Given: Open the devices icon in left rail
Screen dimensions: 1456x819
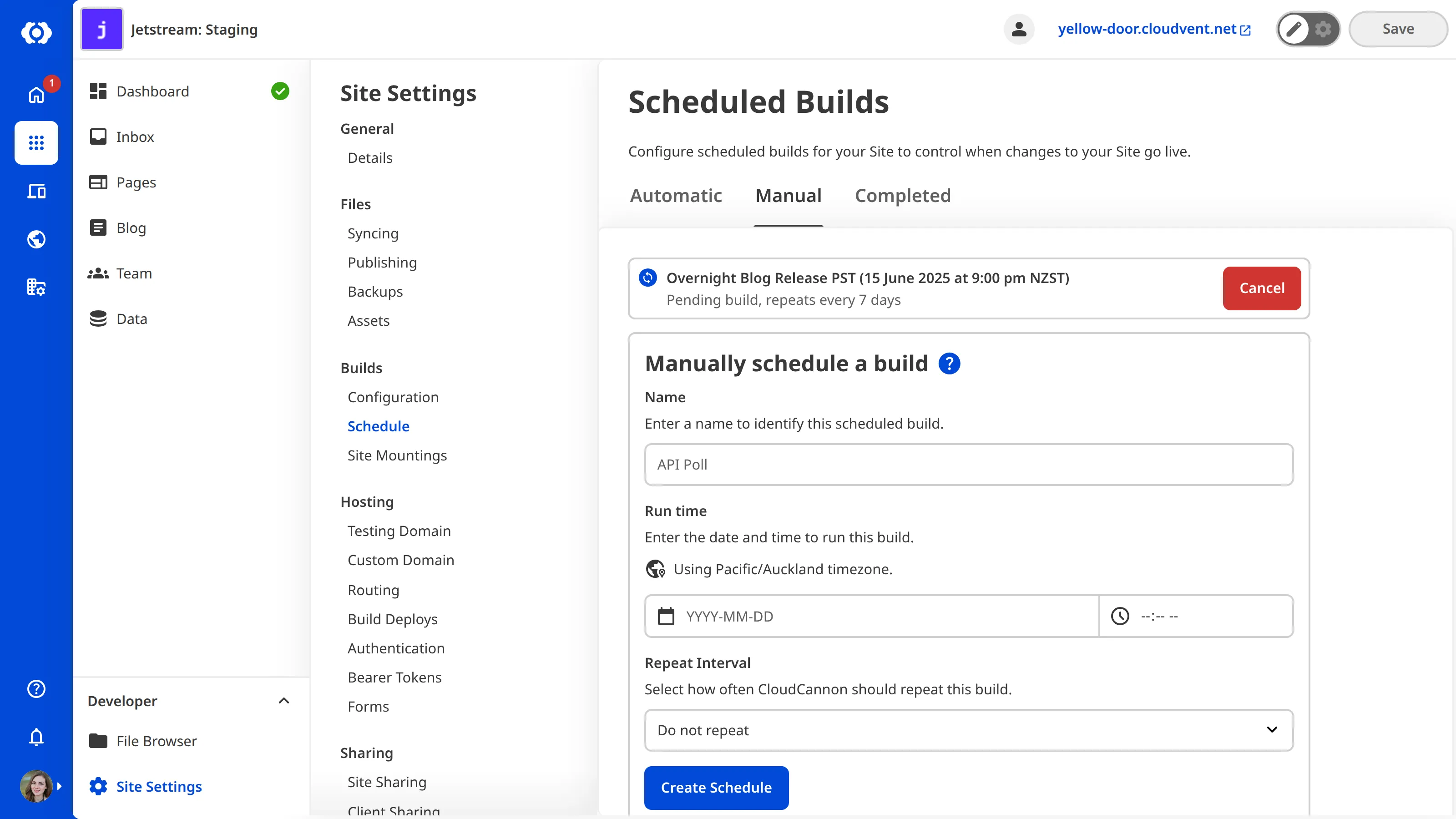Looking at the screenshot, I should click(x=36, y=191).
